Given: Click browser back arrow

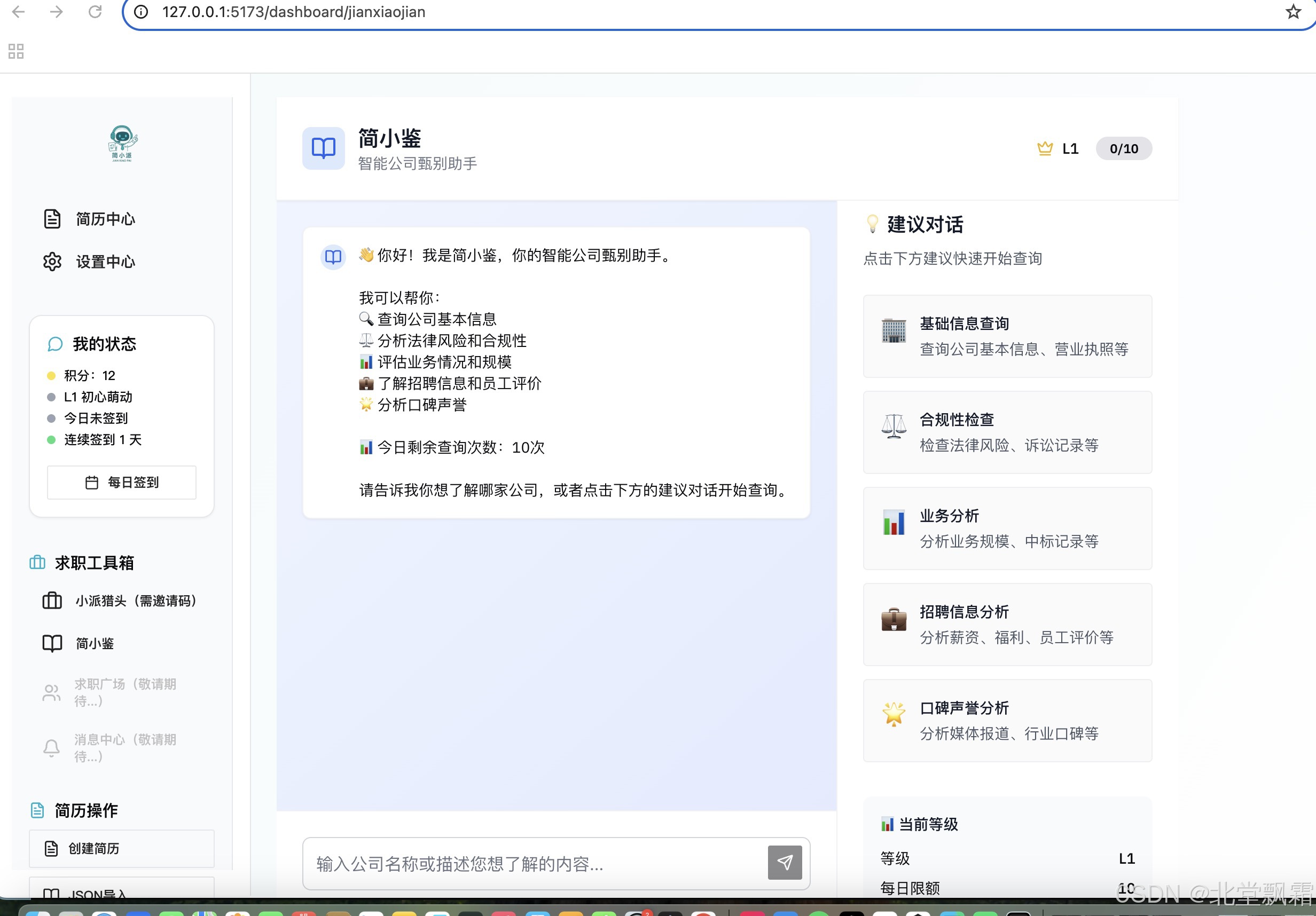Looking at the screenshot, I should click(x=18, y=12).
